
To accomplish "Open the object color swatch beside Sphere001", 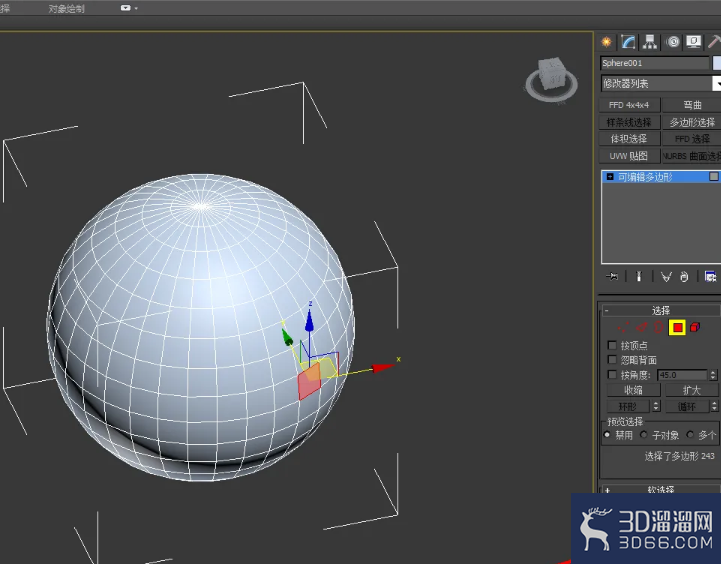I will coord(717,63).
